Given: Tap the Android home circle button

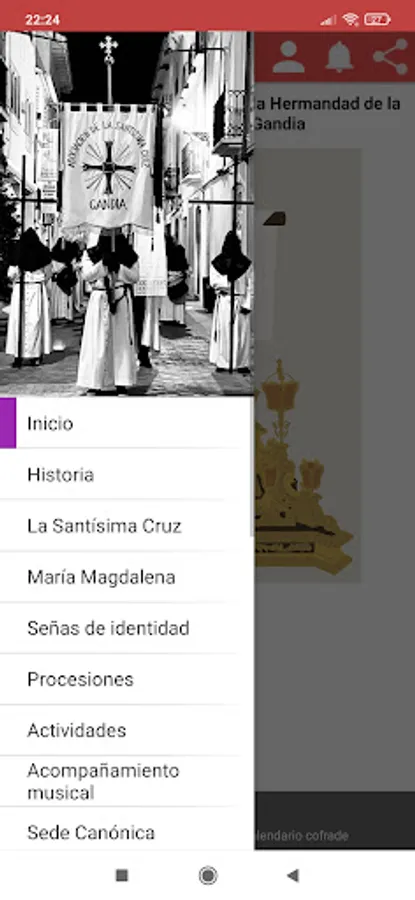Looking at the screenshot, I should pos(208,875).
